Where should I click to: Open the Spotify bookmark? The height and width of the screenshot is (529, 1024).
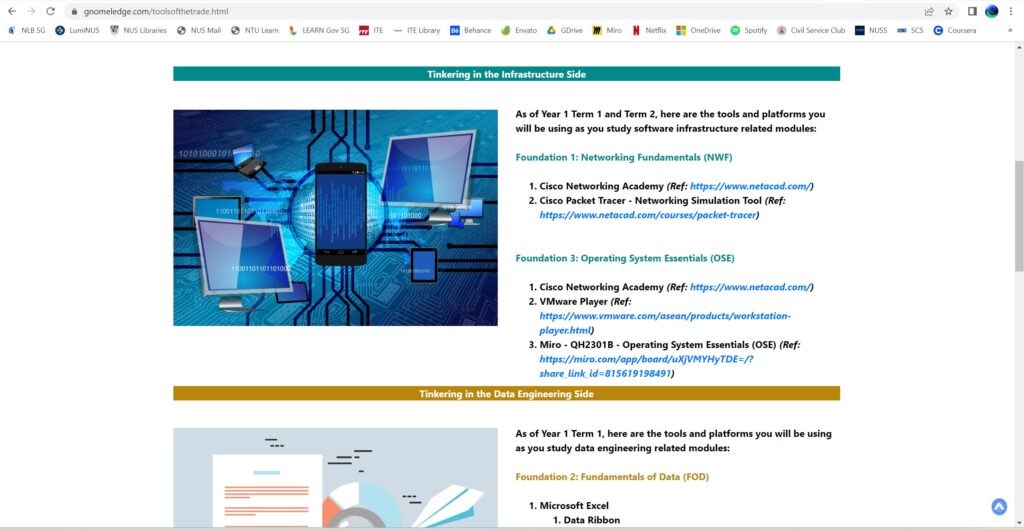pyautogui.click(x=749, y=30)
